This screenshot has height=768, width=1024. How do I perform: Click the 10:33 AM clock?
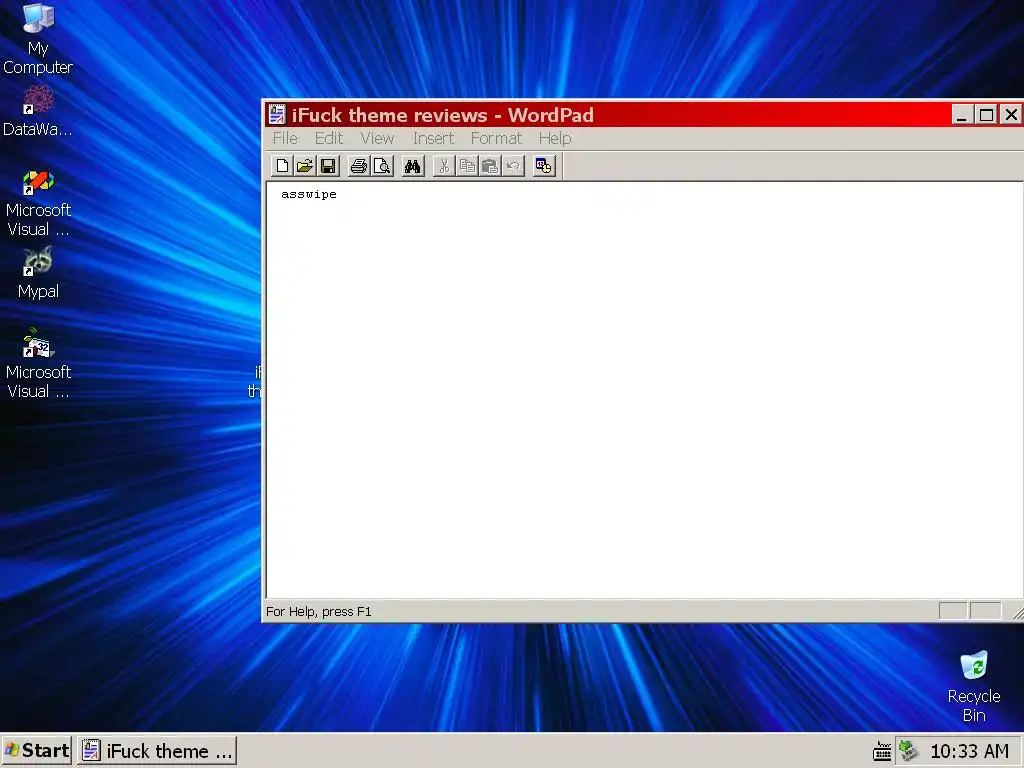pyautogui.click(x=969, y=751)
